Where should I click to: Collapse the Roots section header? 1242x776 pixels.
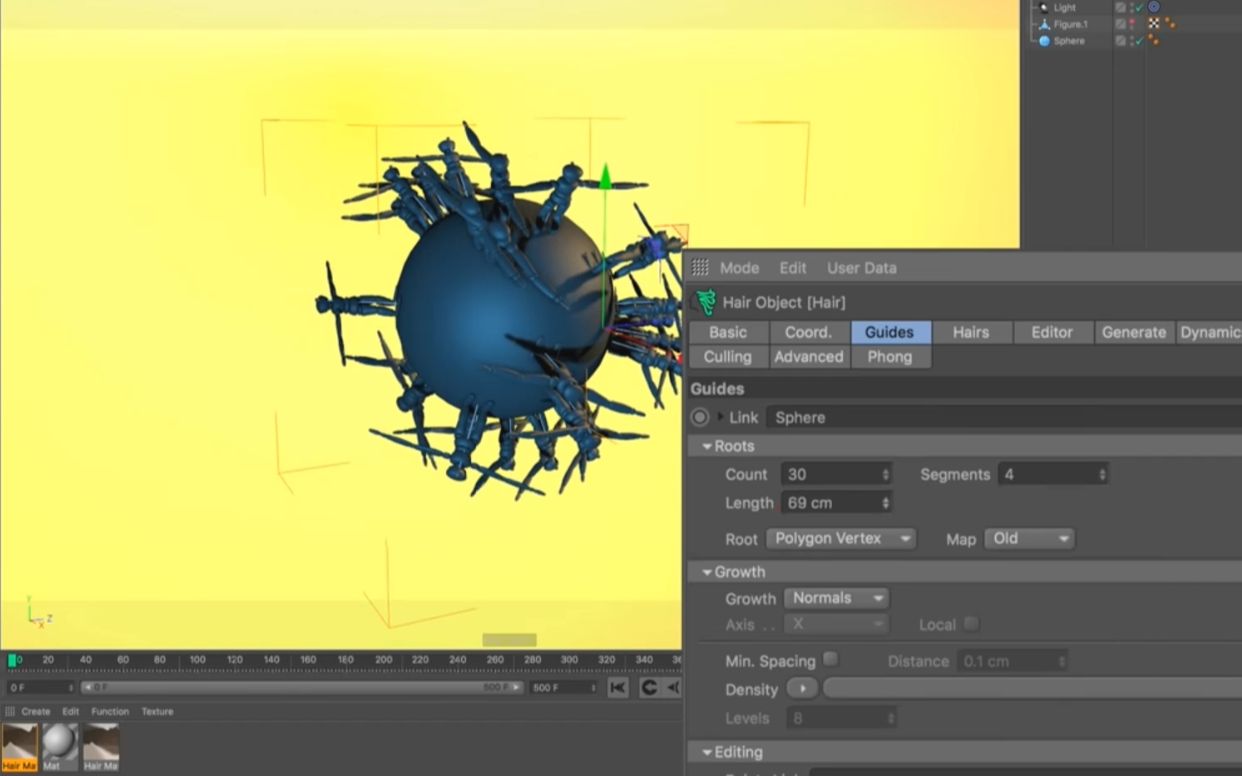[707, 445]
